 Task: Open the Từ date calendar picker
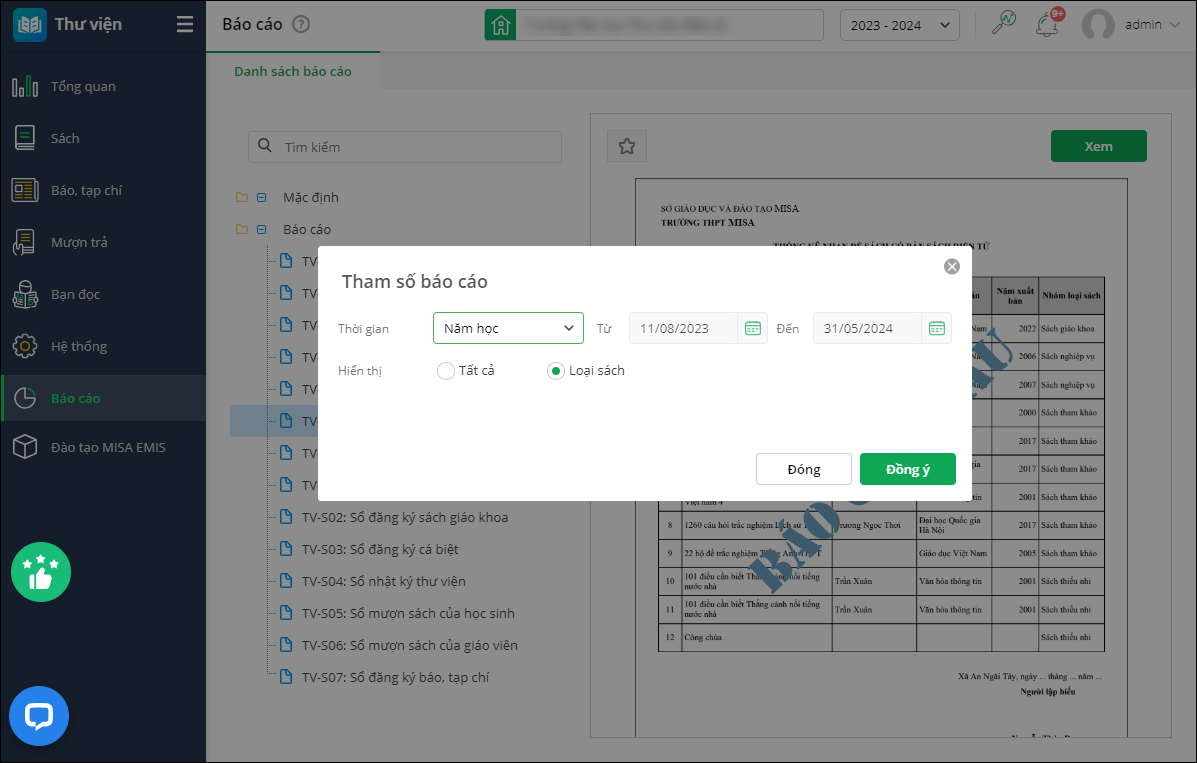(753, 328)
